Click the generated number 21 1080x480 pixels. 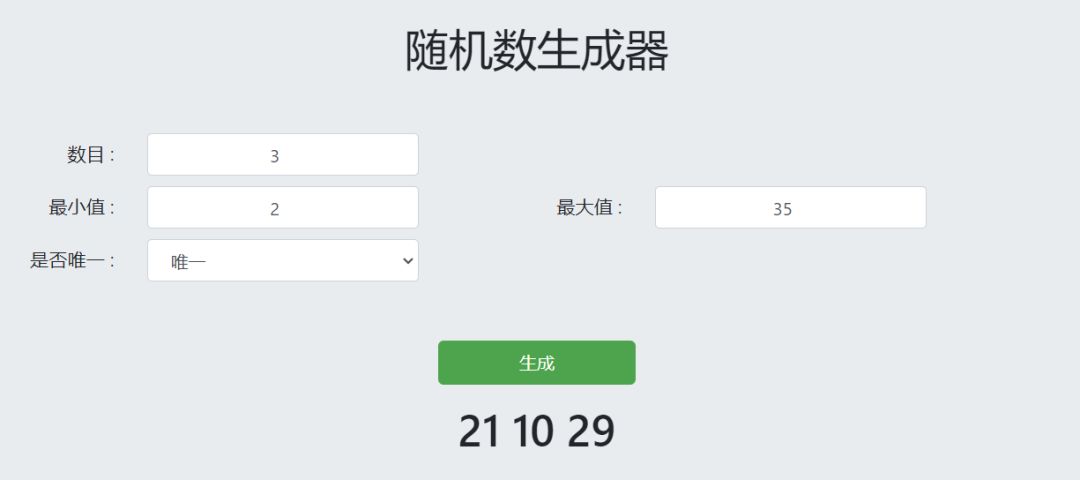(480, 431)
